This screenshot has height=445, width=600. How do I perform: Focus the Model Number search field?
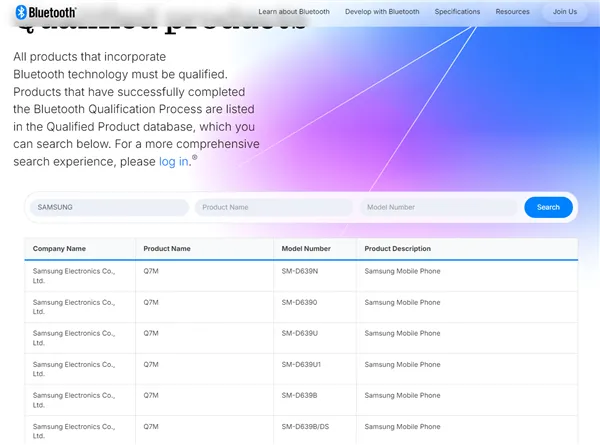click(439, 207)
